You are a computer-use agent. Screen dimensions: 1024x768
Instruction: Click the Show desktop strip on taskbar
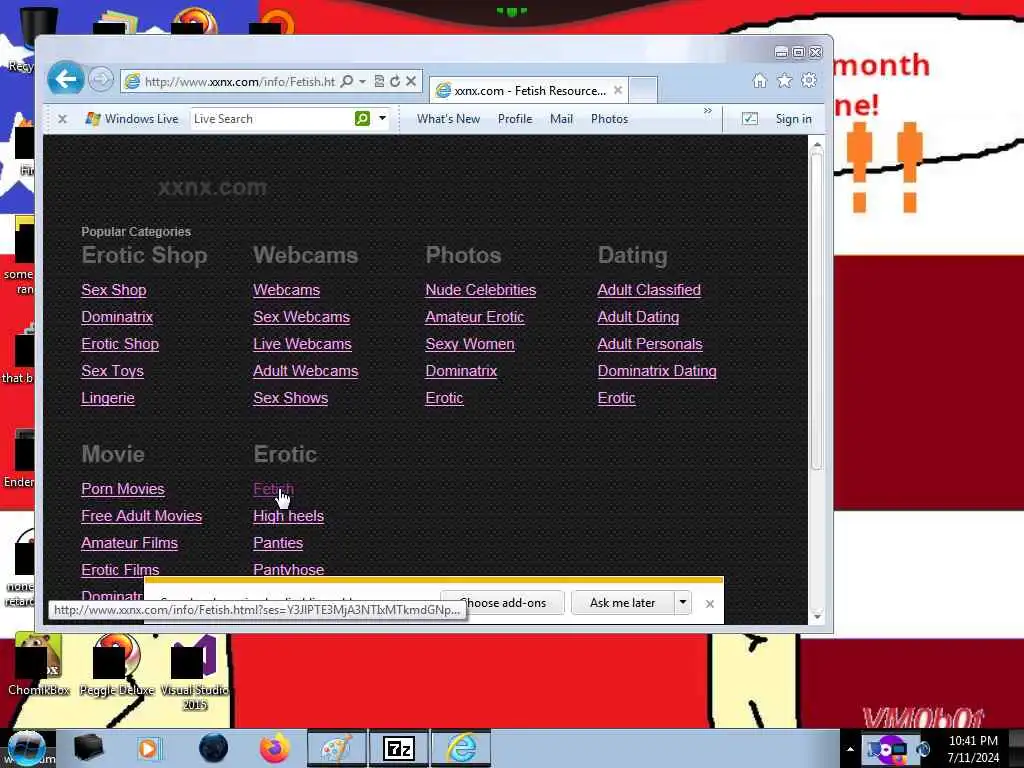click(1016, 748)
